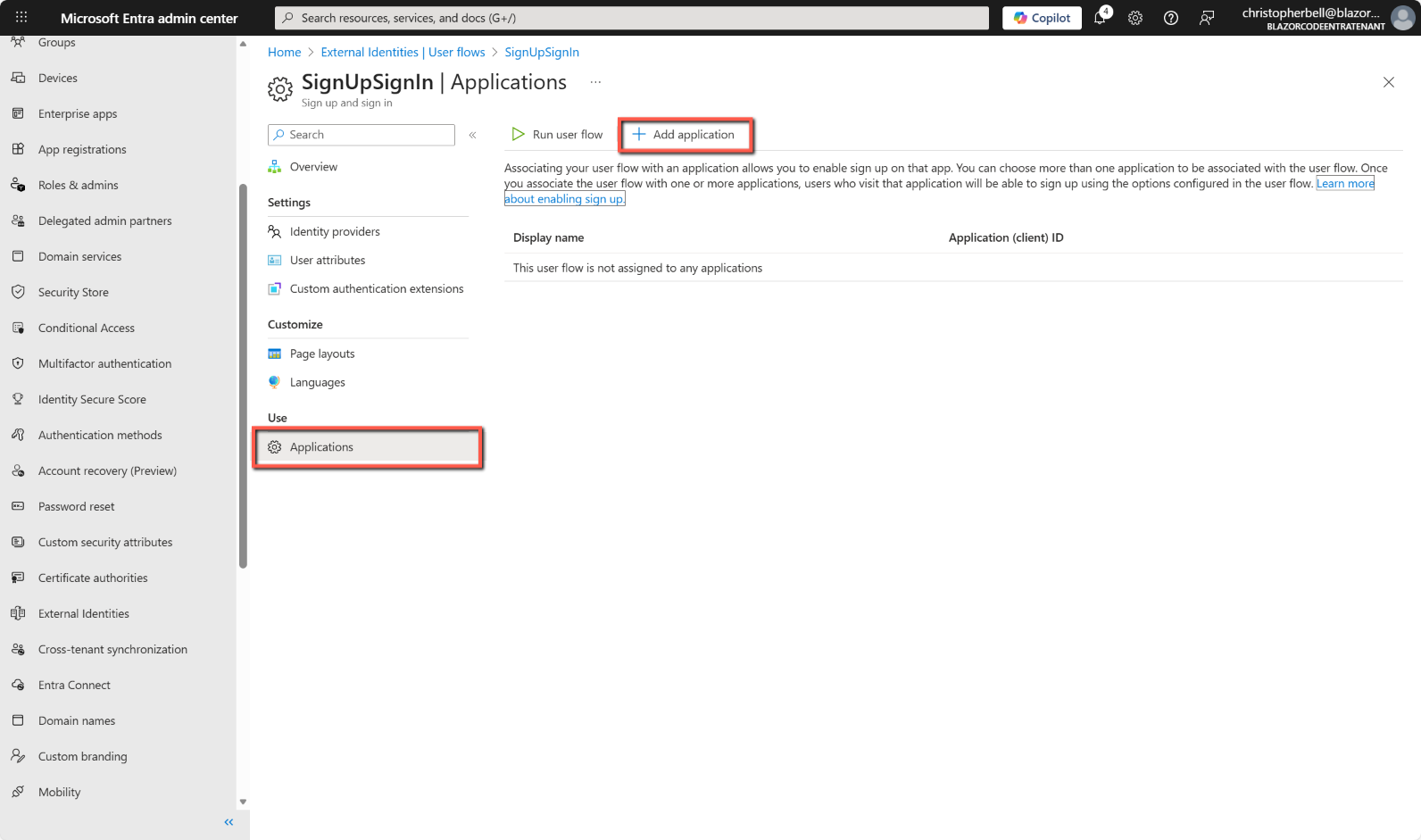Click Add application button

685,135
